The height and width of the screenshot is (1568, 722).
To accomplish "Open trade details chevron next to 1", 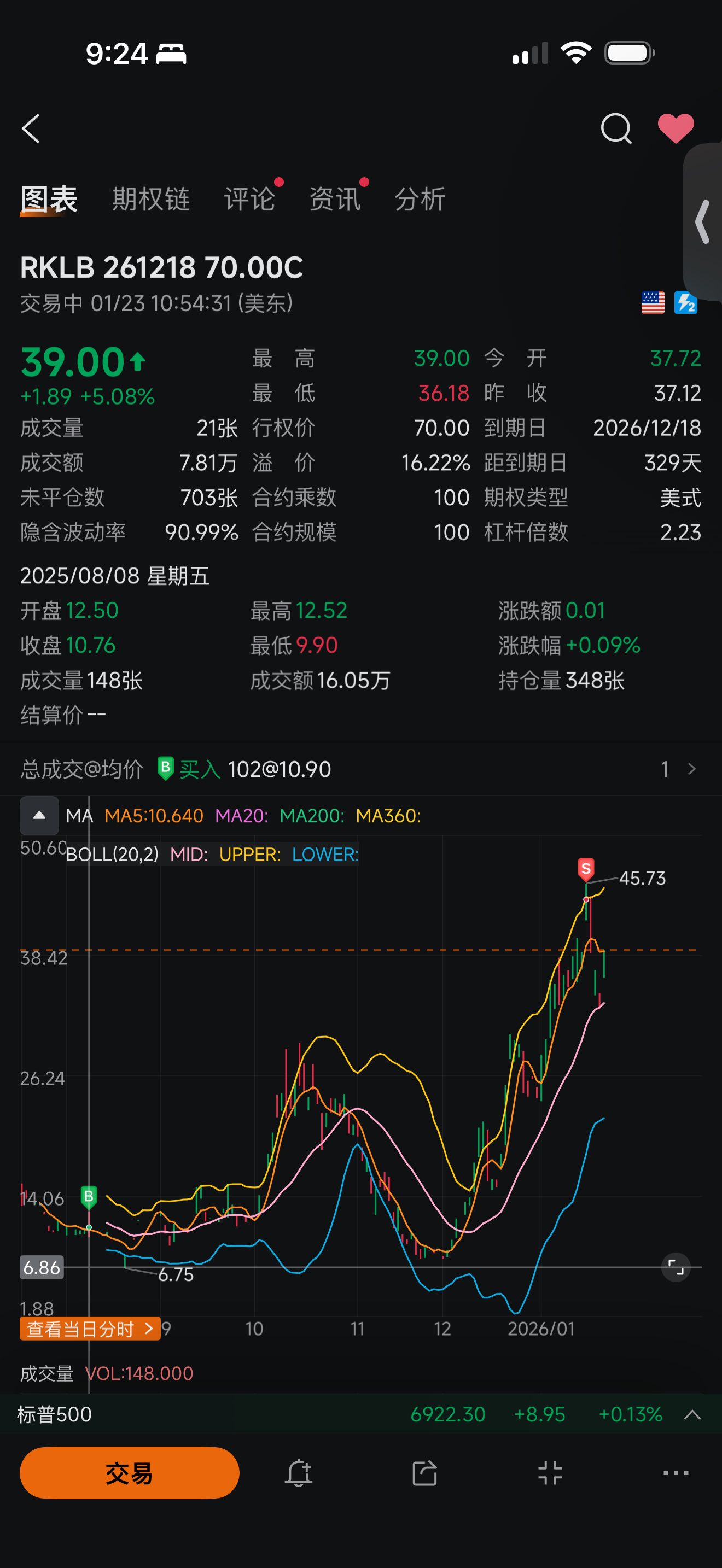I will (691, 769).
